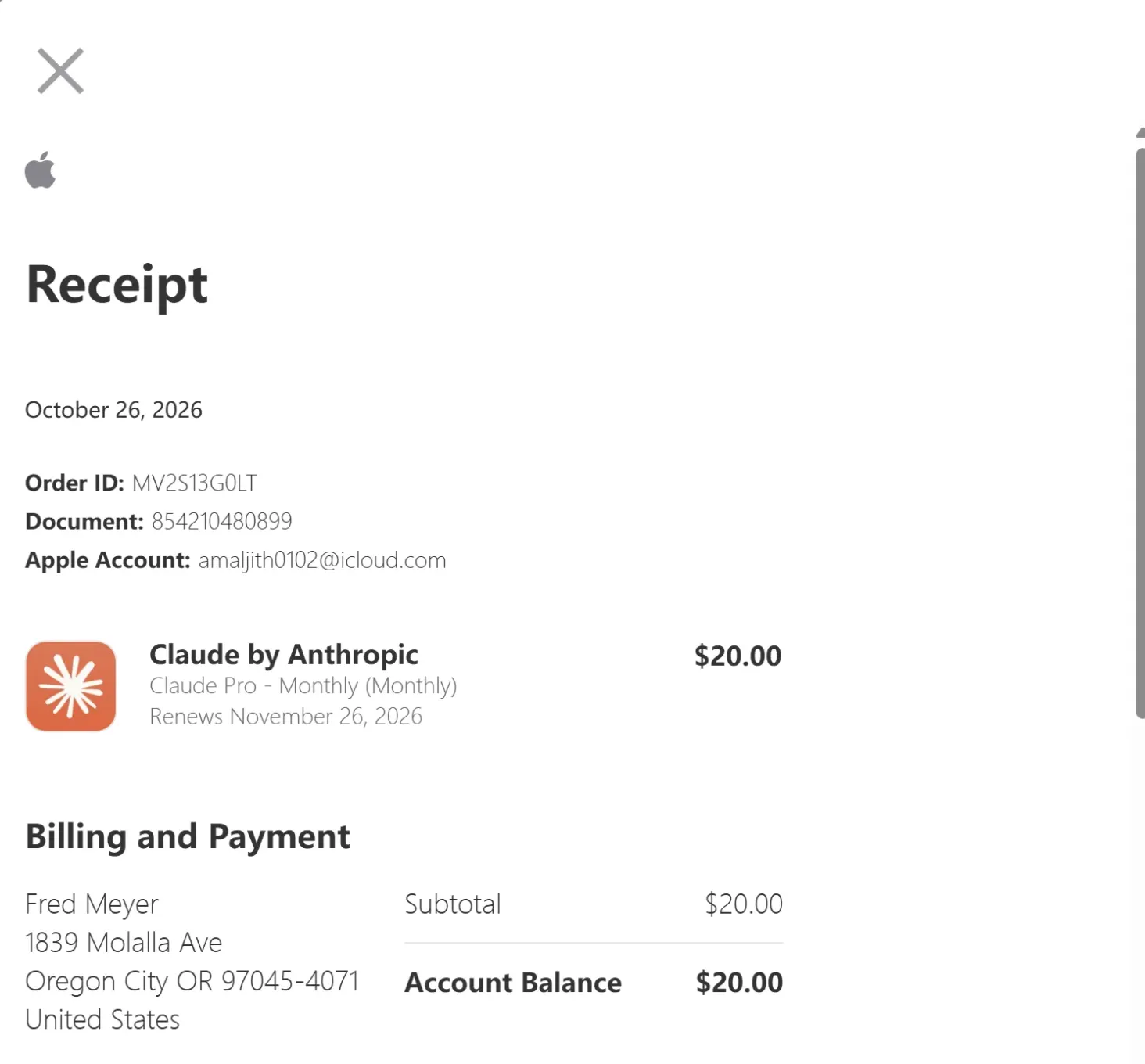
Task: Click the vertical scrollbar thumb
Action: pos(1140,433)
